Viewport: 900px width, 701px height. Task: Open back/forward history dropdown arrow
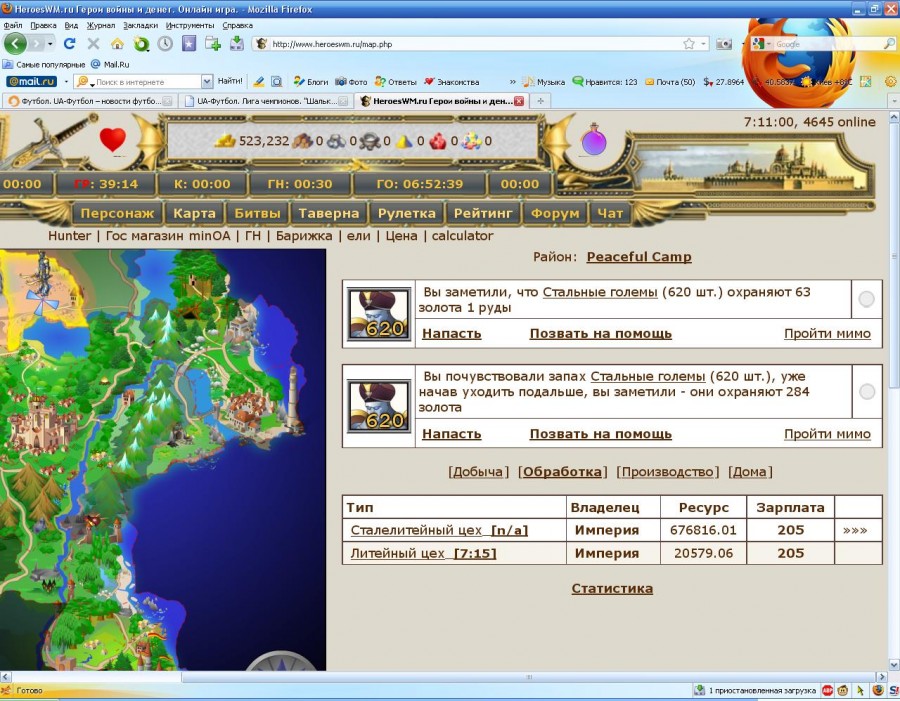click(x=51, y=44)
